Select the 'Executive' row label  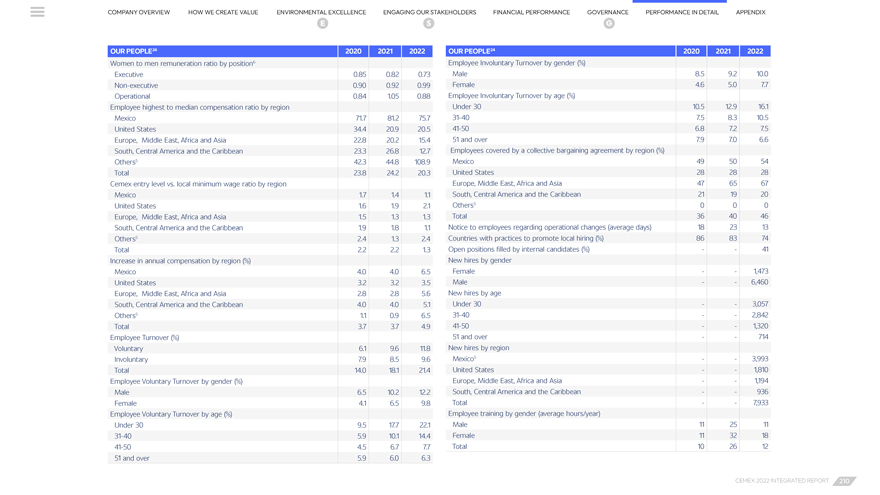tap(129, 75)
